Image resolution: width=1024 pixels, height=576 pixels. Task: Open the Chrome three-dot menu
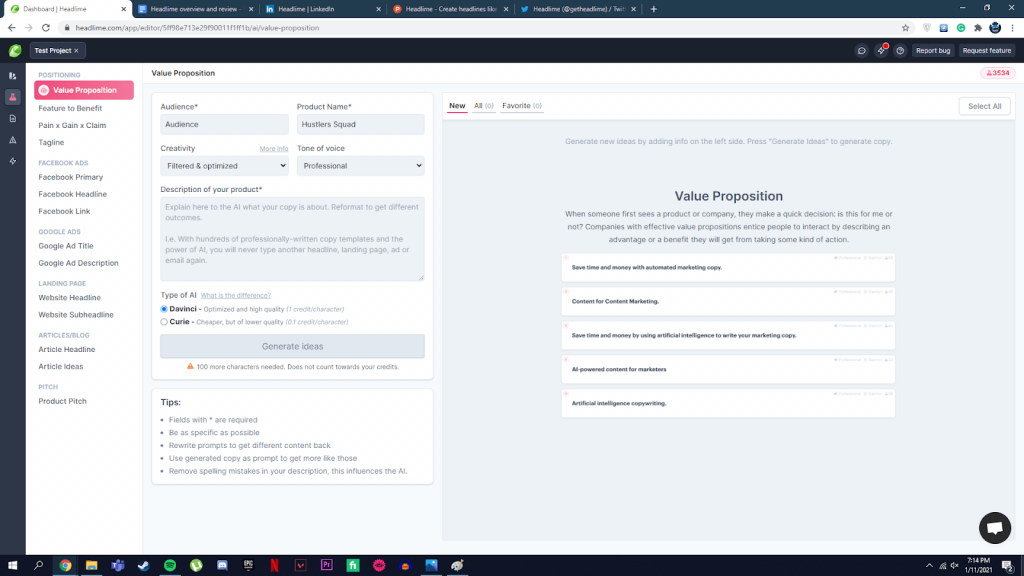click(x=1012, y=28)
